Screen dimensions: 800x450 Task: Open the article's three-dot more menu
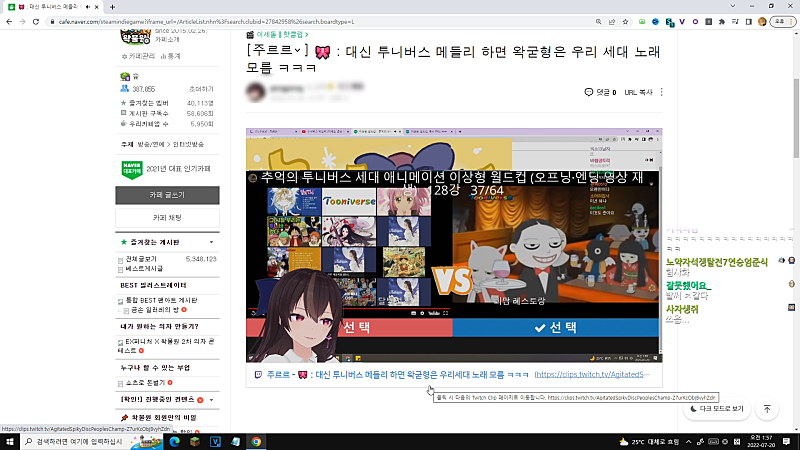[662, 92]
